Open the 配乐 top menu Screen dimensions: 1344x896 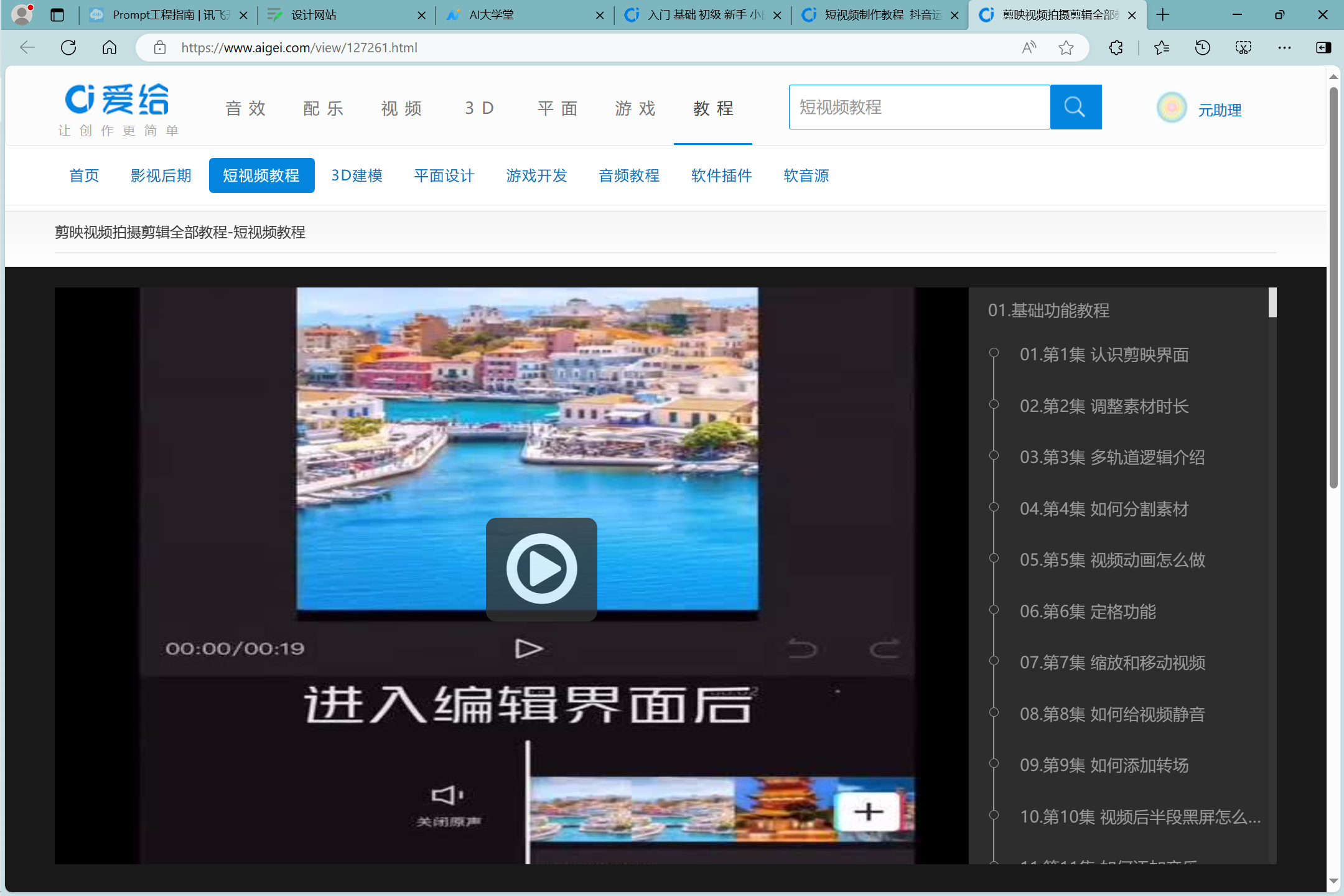coord(324,108)
